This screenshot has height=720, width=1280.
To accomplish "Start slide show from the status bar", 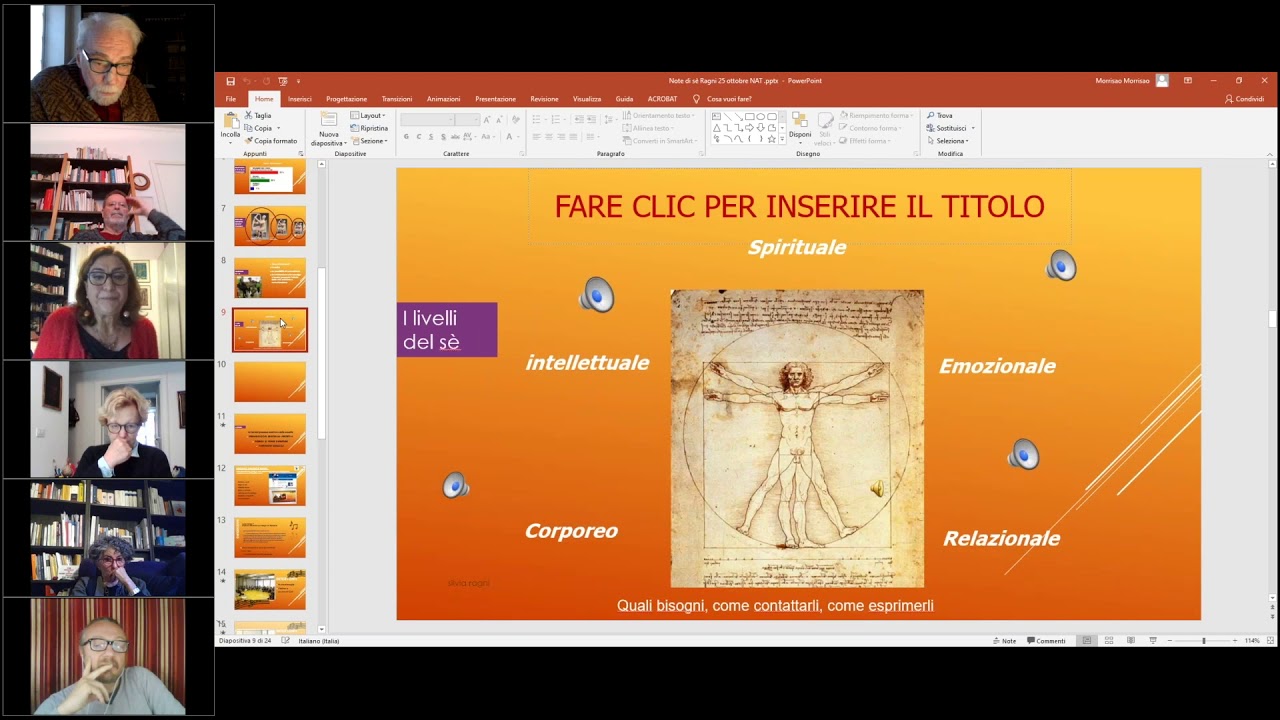I will tap(1153, 640).
